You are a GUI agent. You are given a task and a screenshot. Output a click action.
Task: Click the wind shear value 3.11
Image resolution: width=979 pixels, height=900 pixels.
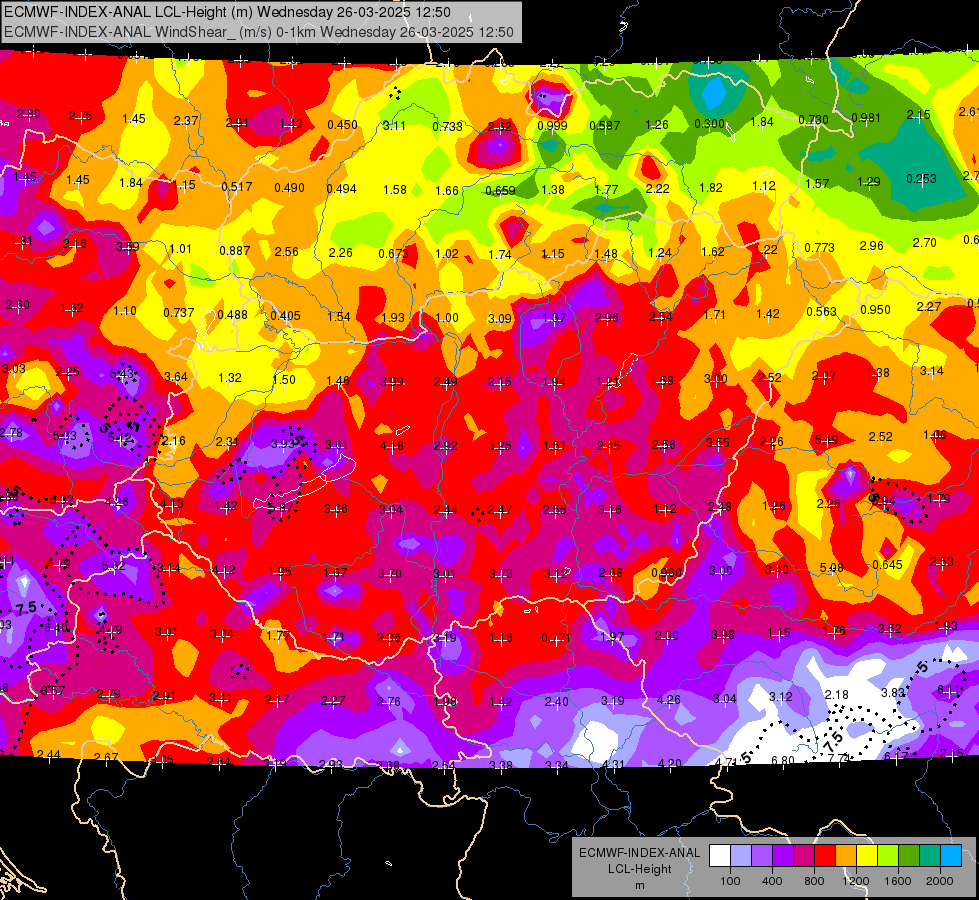[x=394, y=126]
